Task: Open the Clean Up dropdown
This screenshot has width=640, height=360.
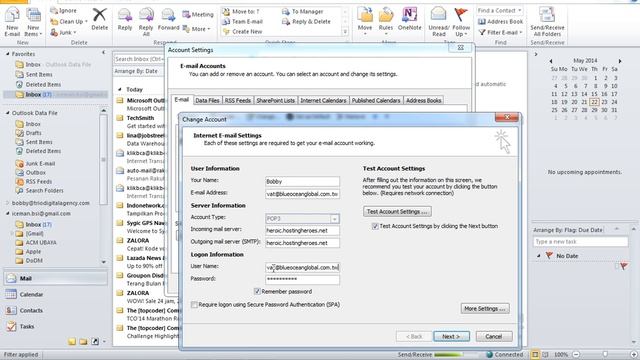Action: [69, 21]
